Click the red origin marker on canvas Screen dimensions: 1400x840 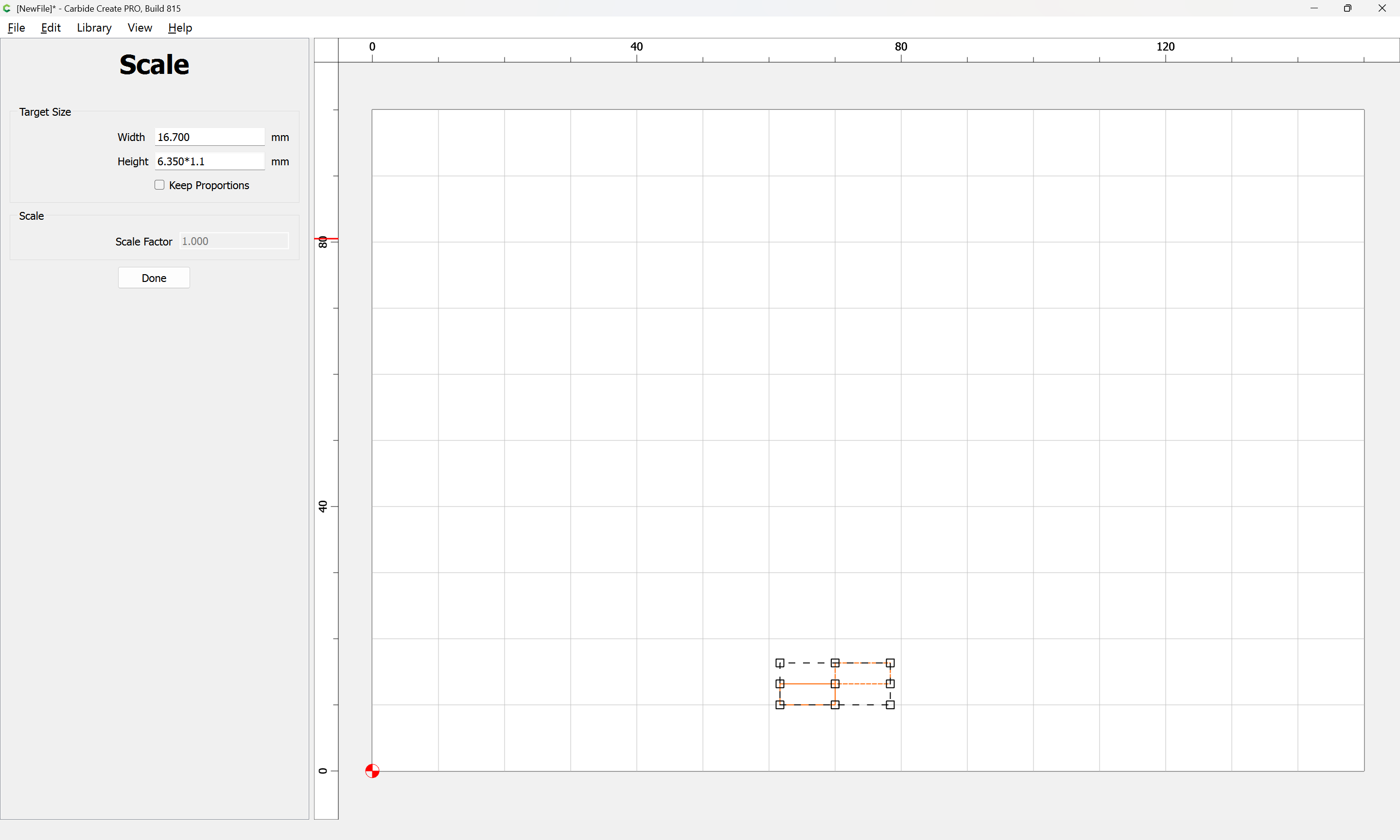[372, 771]
